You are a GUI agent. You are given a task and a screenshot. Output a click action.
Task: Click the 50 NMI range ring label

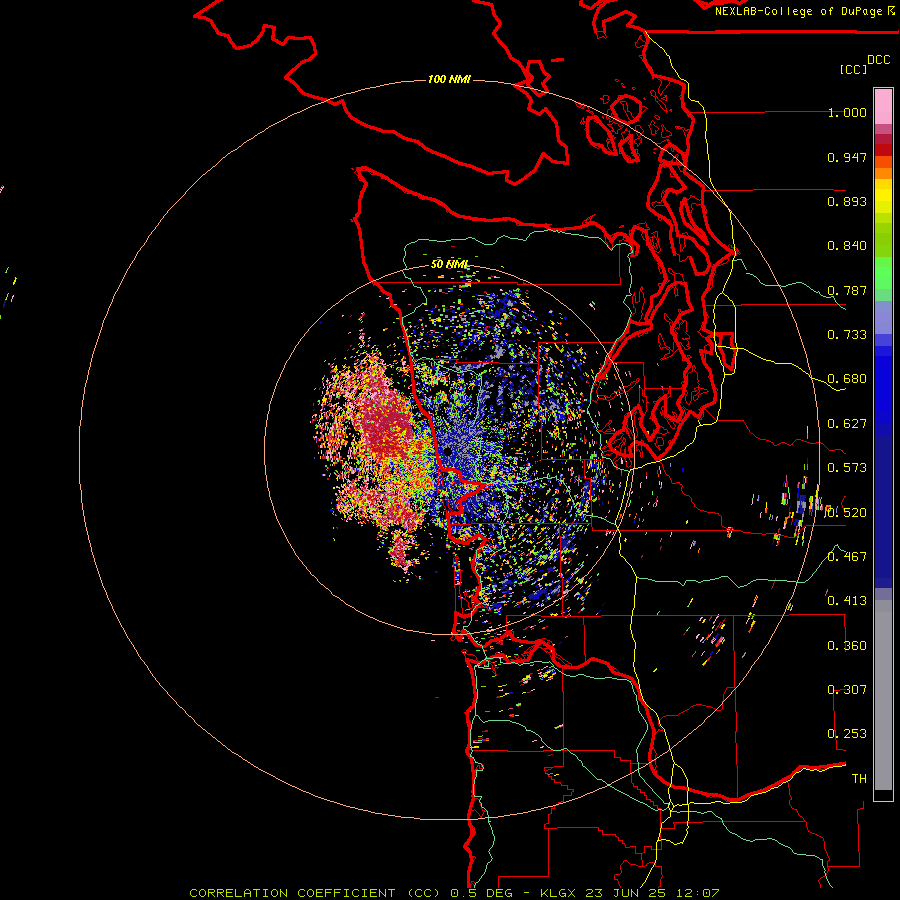[x=450, y=265]
